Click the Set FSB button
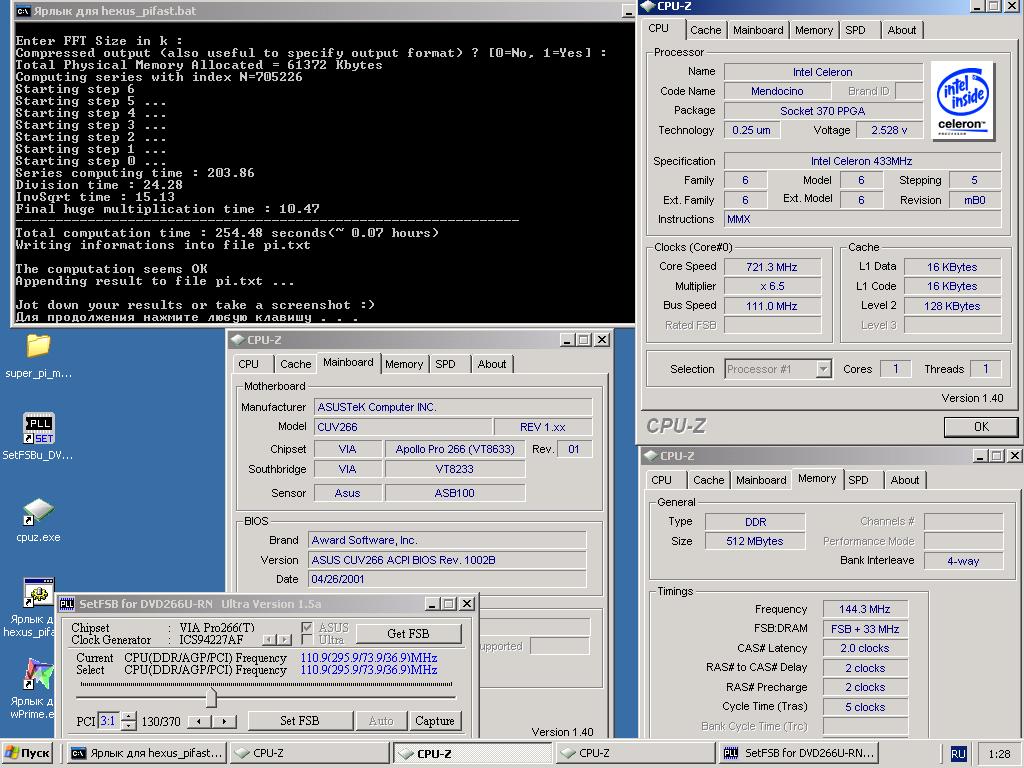The height and width of the screenshot is (768, 1024). point(300,721)
